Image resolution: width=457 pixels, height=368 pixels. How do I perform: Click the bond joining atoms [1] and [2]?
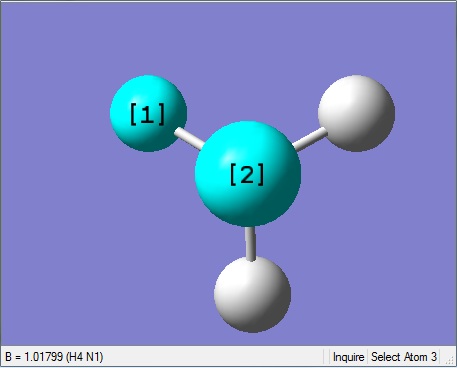click(x=189, y=139)
